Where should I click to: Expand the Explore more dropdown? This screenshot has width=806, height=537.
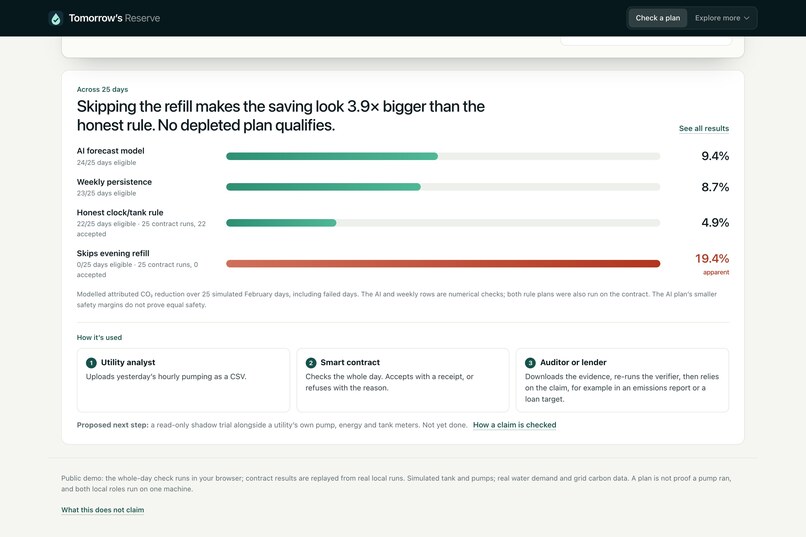coord(722,18)
